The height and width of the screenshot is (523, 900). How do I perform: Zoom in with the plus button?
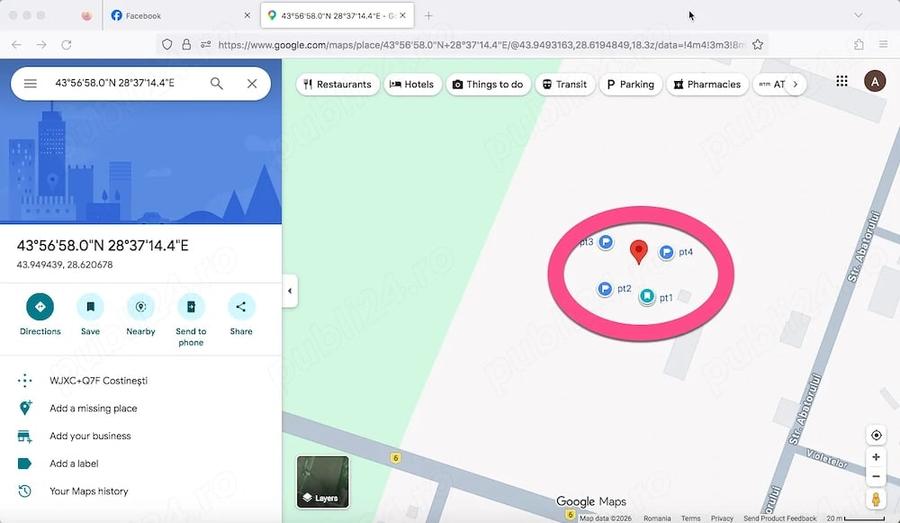pos(876,457)
